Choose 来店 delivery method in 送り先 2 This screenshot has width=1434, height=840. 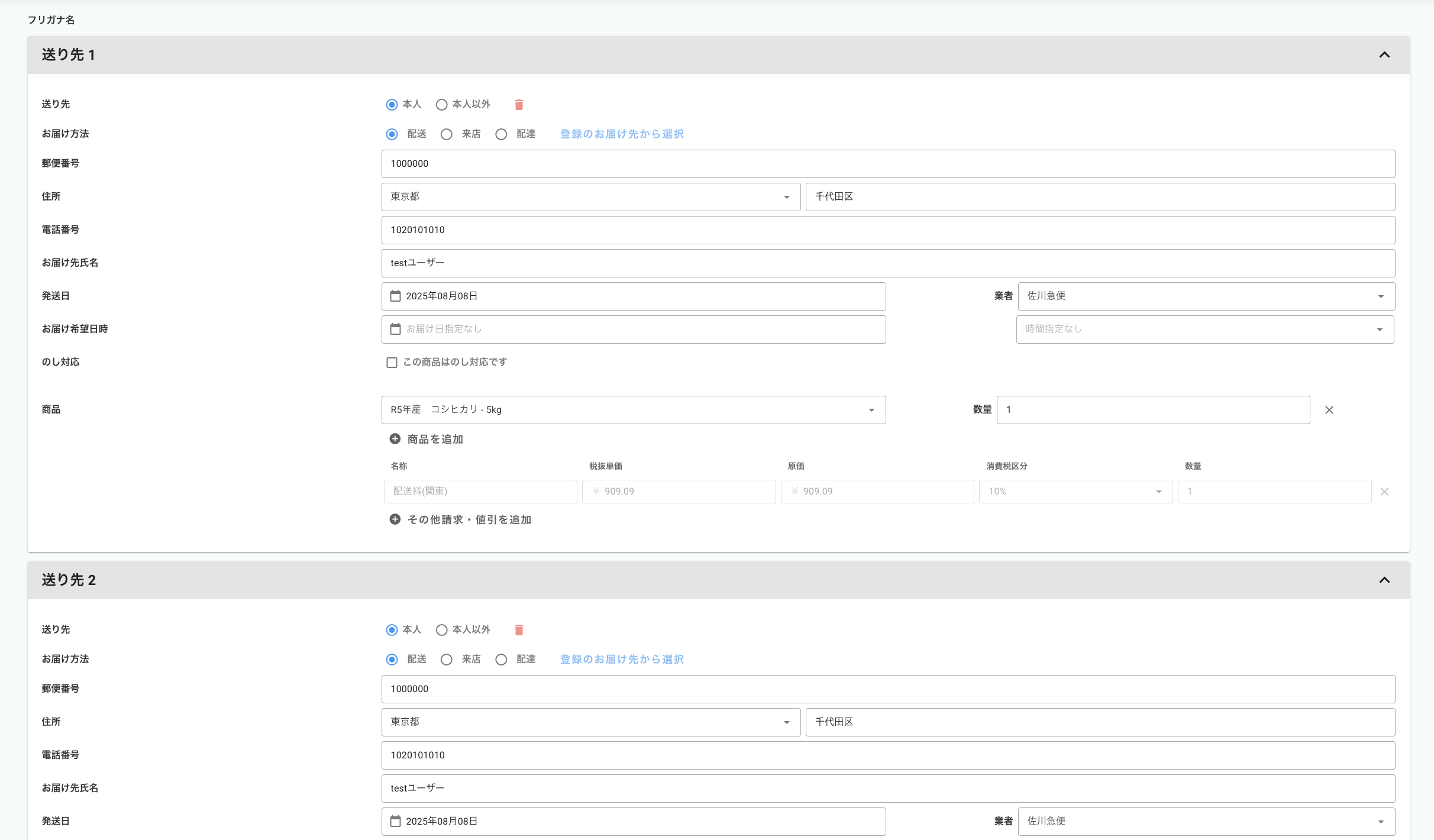[x=447, y=660]
